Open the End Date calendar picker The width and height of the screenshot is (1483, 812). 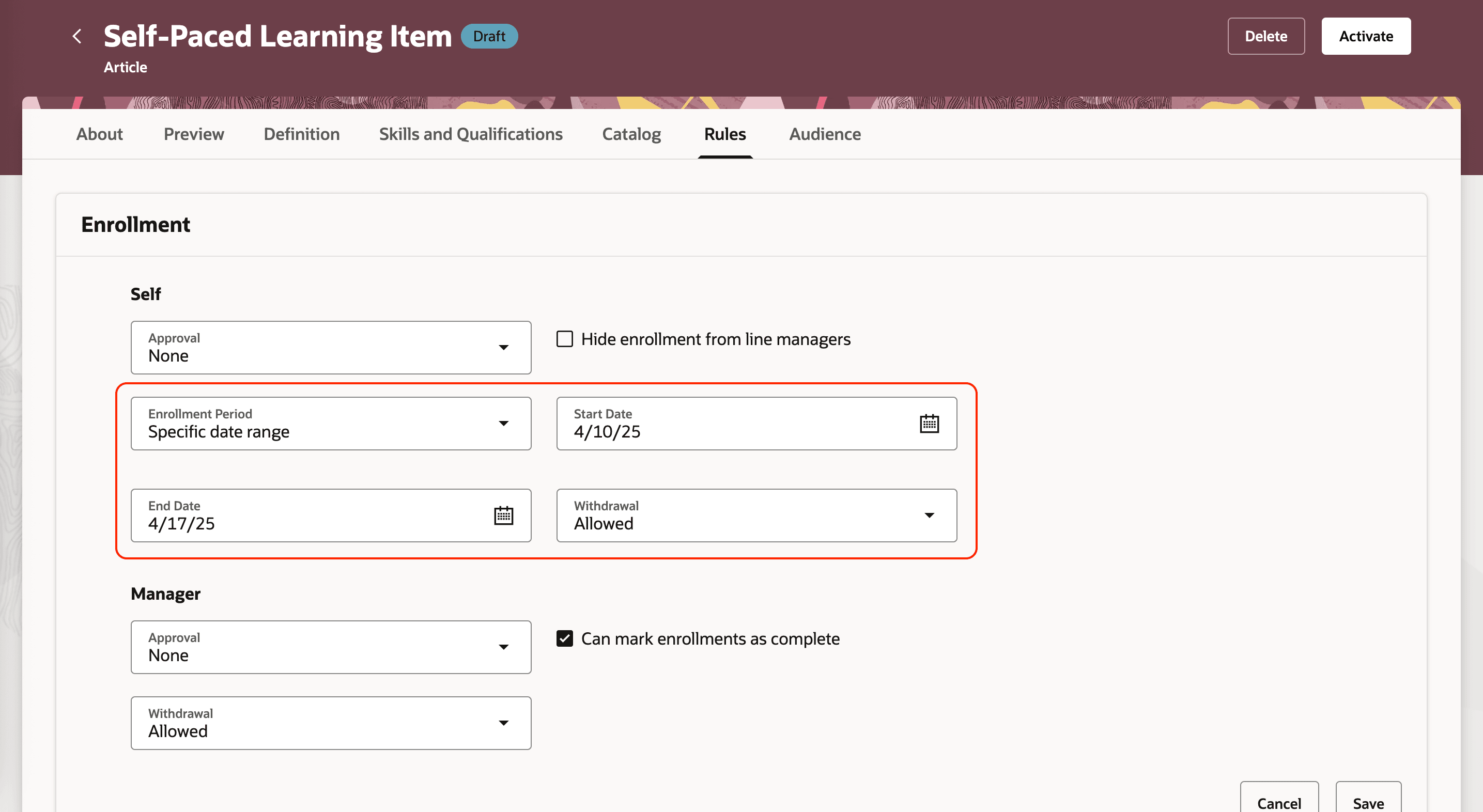(x=503, y=516)
